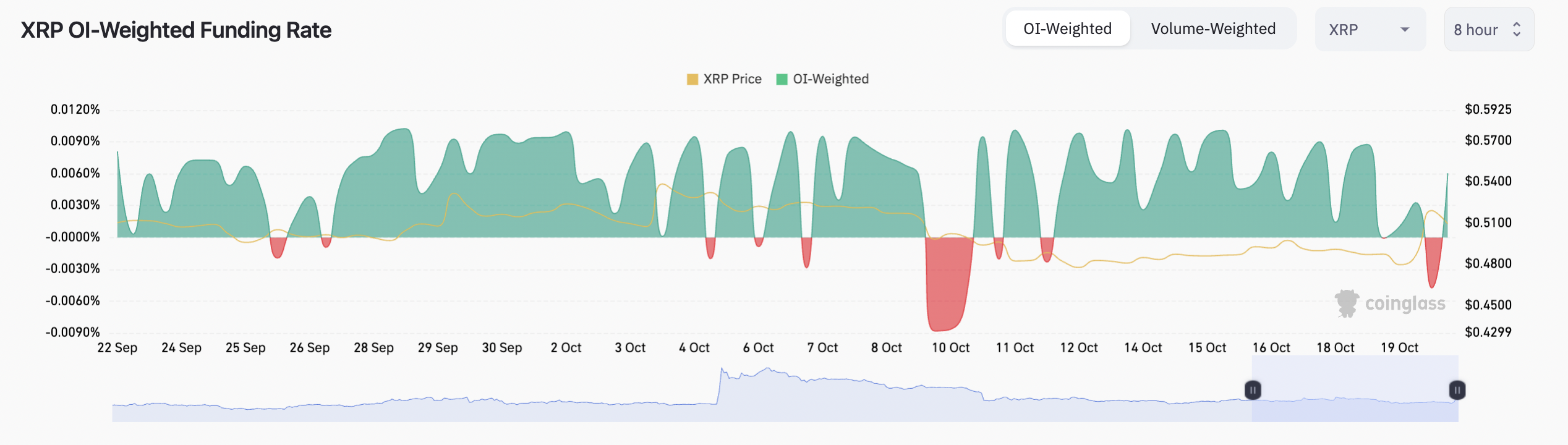Image resolution: width=1568 pixels, height=445 pixels.
Task: Click the yellow XRP Price legend swatch
Action: click(692, 79)
